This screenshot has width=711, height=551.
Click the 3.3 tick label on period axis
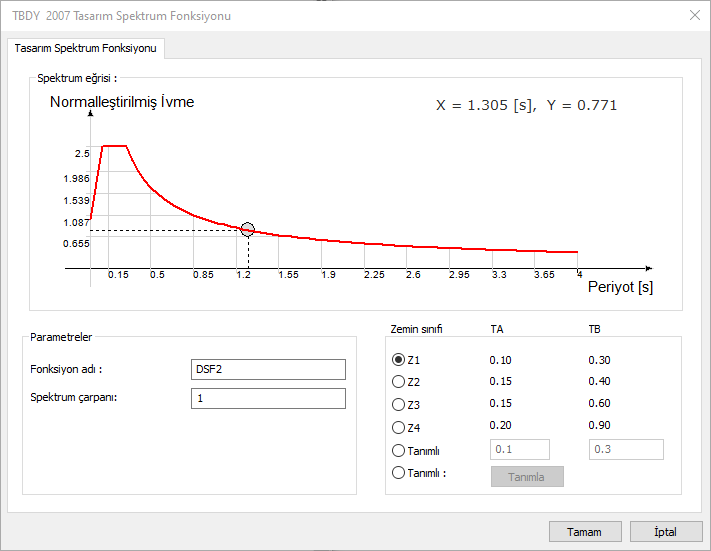pos(499,274)
